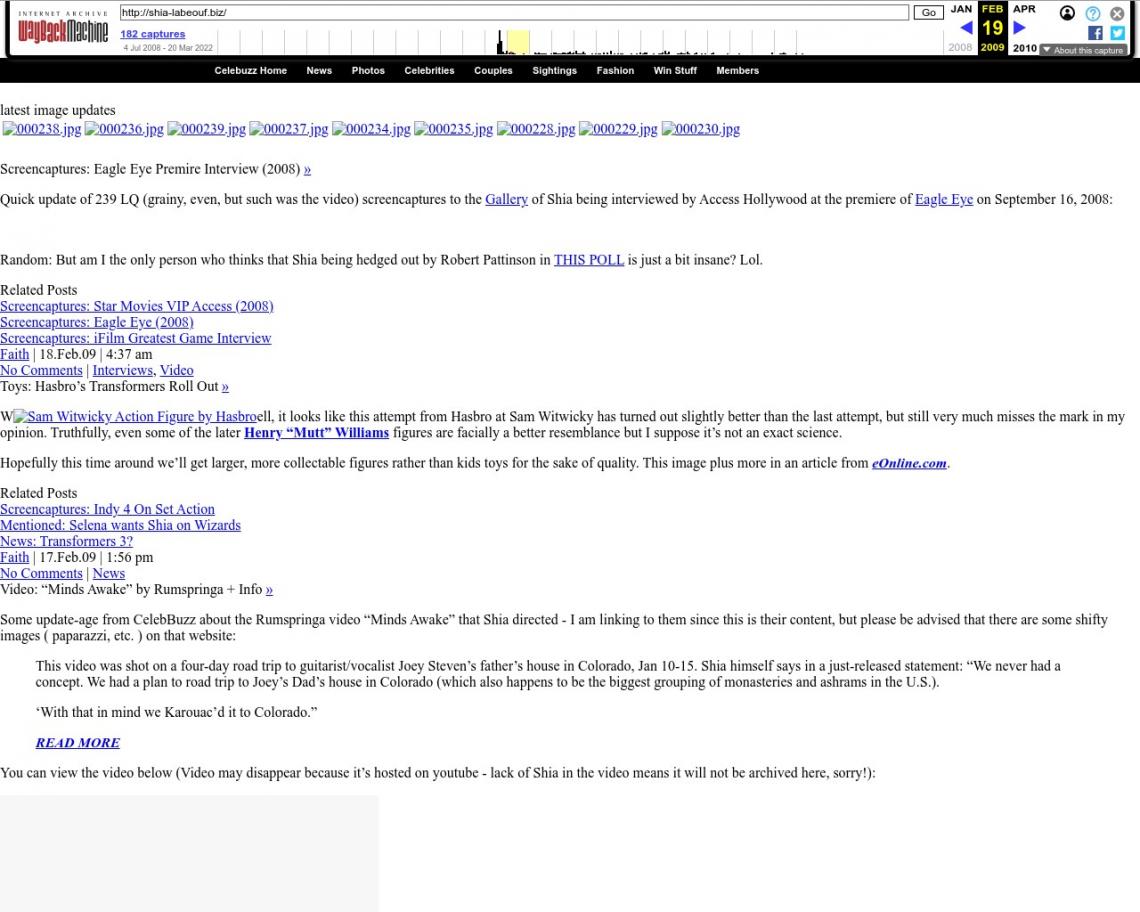Open the Couples navigation item
Image resolution: width=1140 pixels, height=912 pixels.
(493, 71)
